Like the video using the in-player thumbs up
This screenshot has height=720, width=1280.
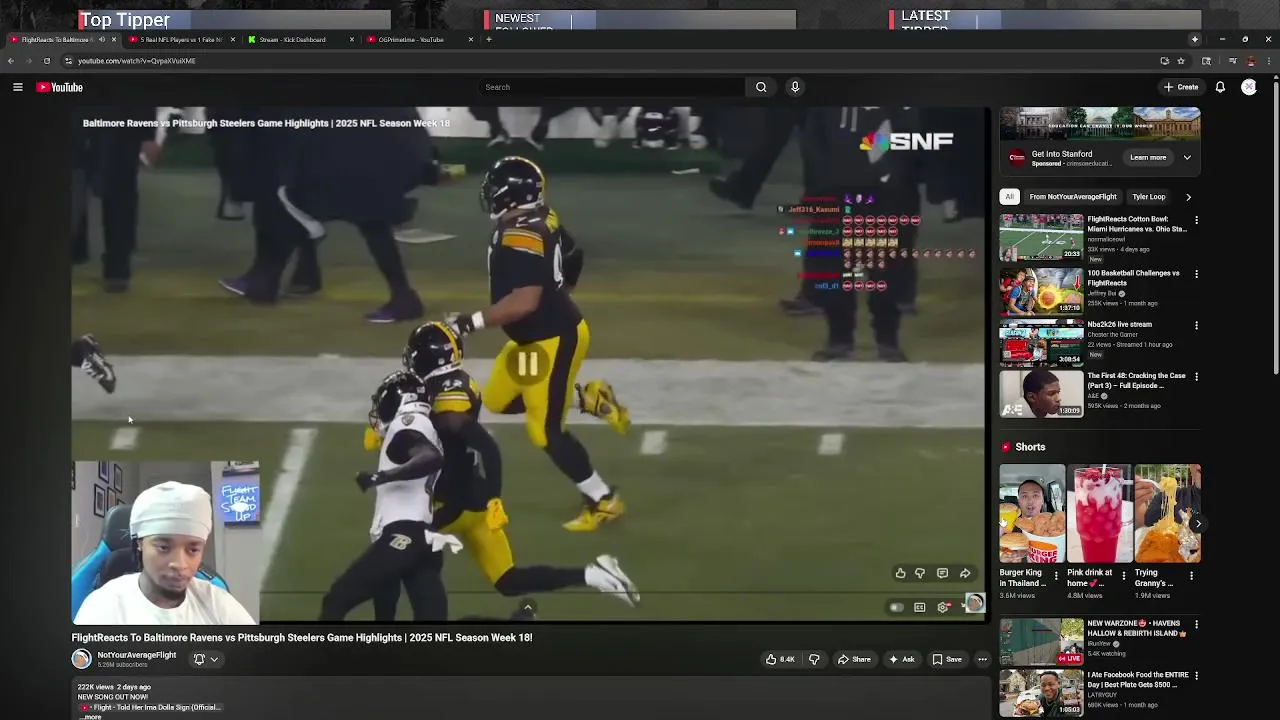click(x=900, y=573)
